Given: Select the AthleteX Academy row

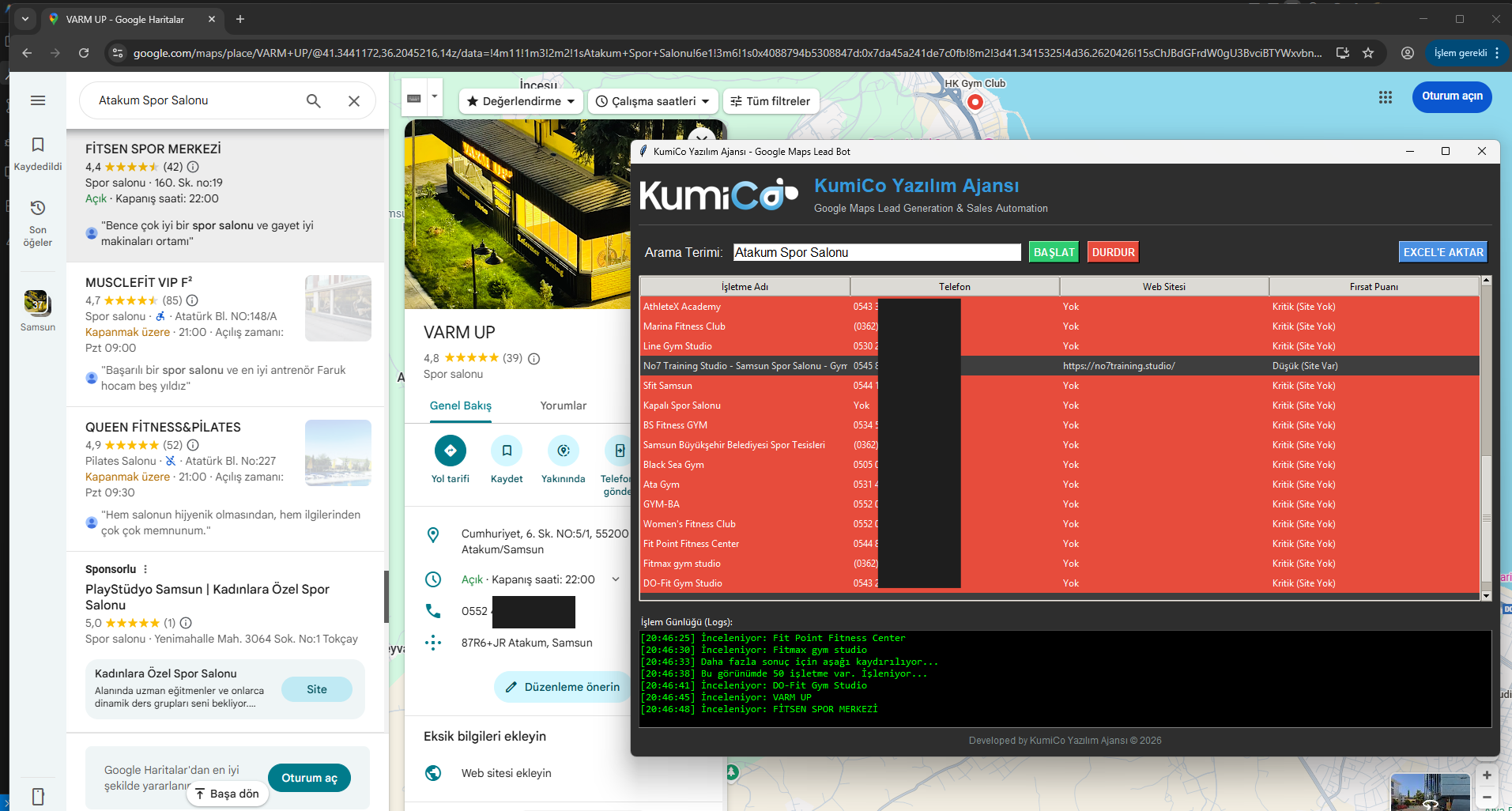Looking at the screenshot, I should (x=1059, y=307).
